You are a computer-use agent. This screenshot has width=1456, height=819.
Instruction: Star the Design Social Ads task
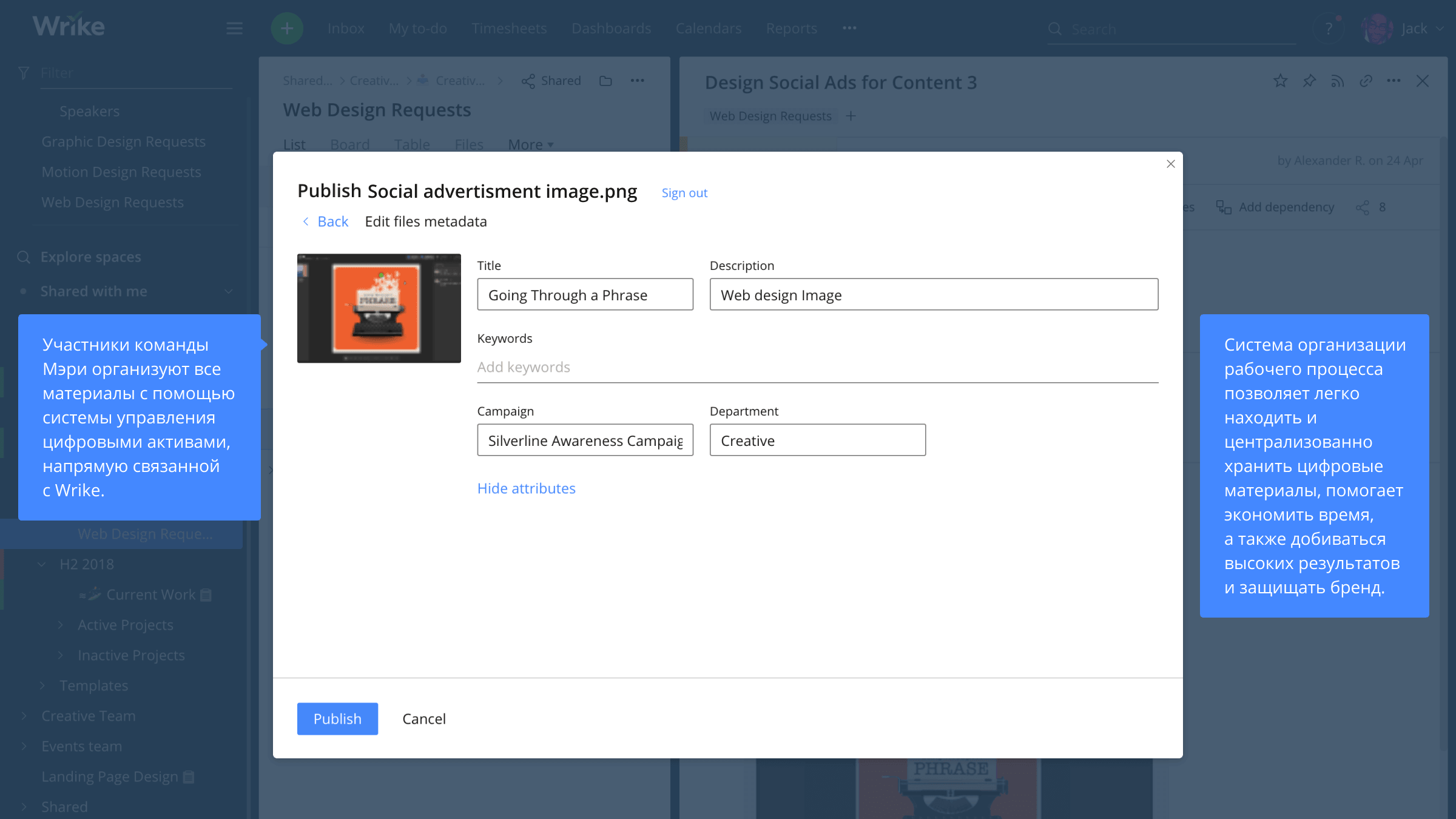tap(1280, 81)
